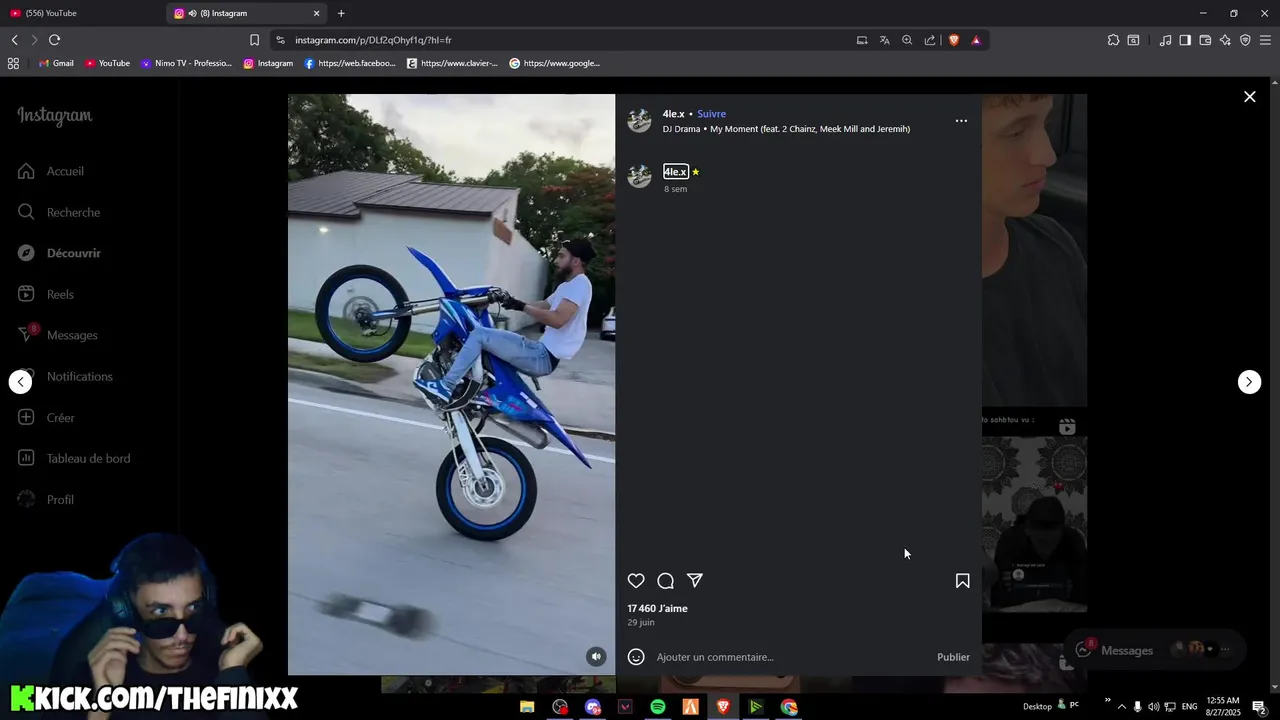Open the Gmail bookmark
Image resolution: width=1280 pixels, height=720 pixels.
pos(56,63)
